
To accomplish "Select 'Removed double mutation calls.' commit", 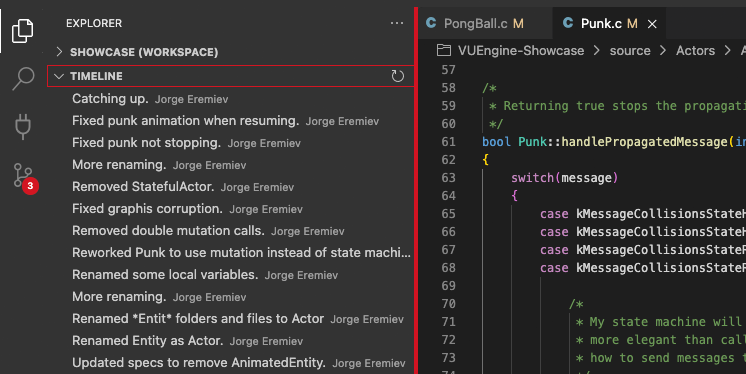I will [231, 231].
